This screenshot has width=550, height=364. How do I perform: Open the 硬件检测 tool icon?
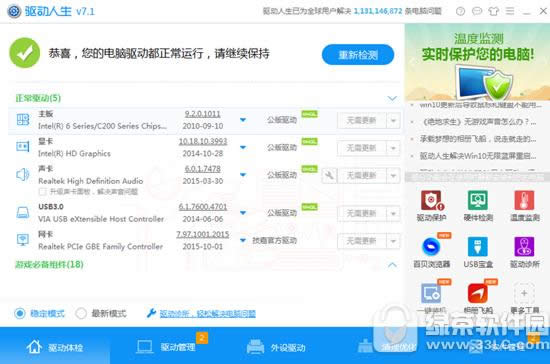(x=478, y=201)
